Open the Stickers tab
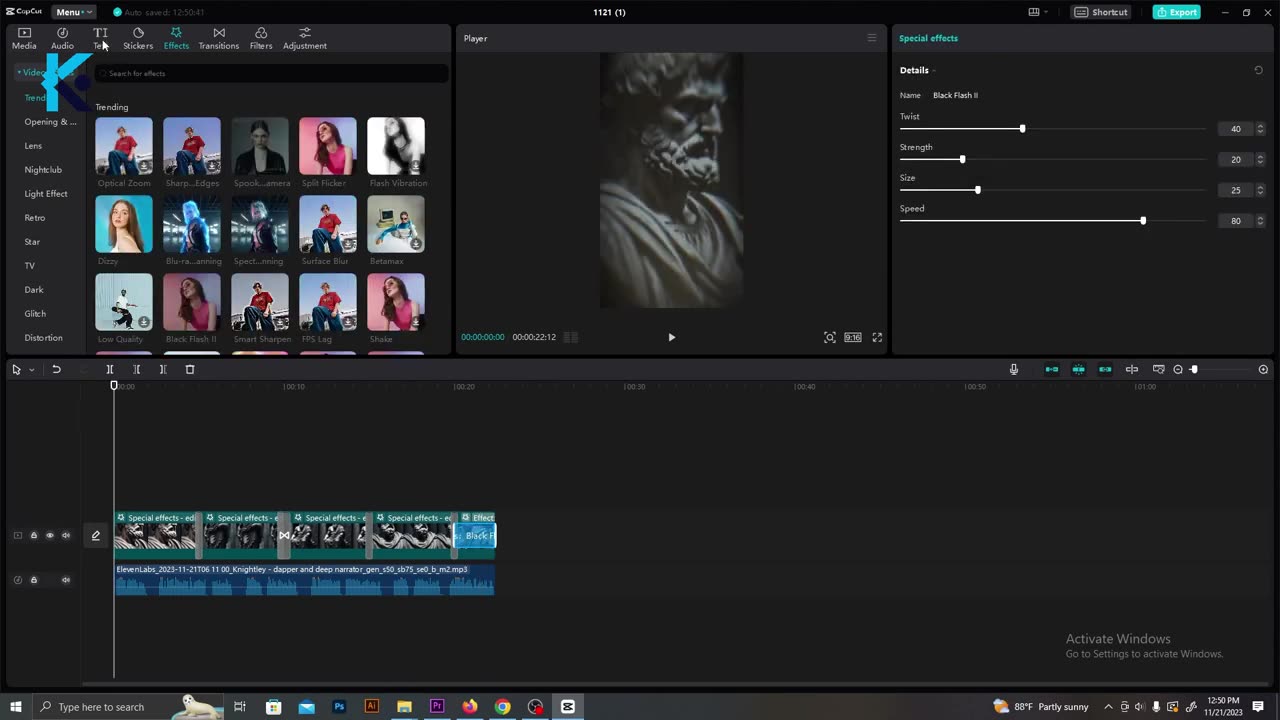 138,39
